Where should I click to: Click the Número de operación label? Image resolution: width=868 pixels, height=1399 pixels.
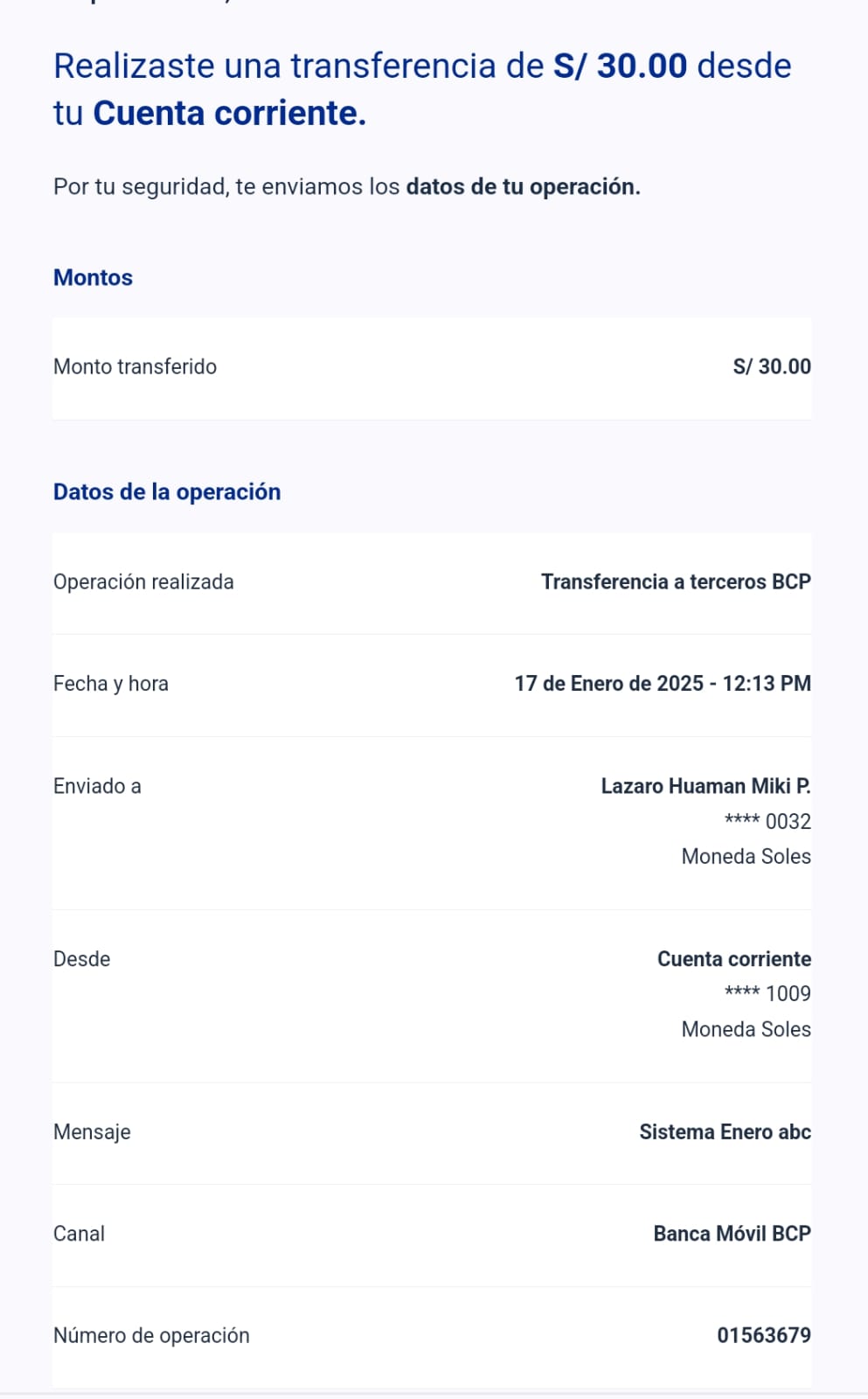[x=151, y=1336]
